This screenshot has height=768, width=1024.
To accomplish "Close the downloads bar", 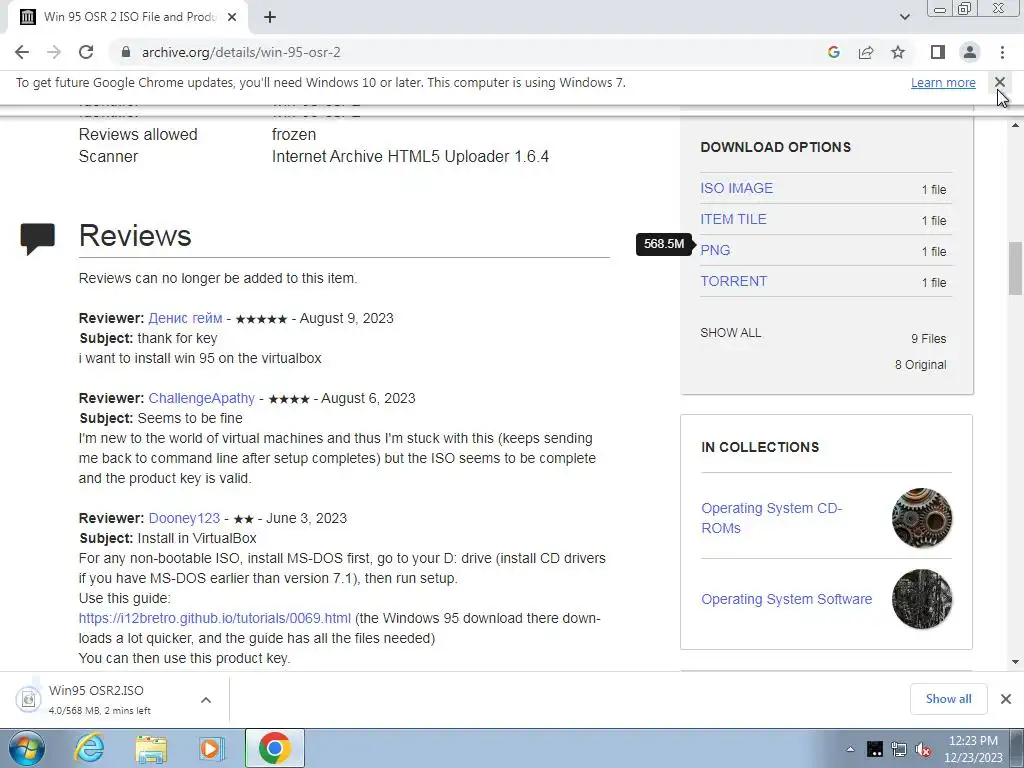I will tap(1006, 699).
